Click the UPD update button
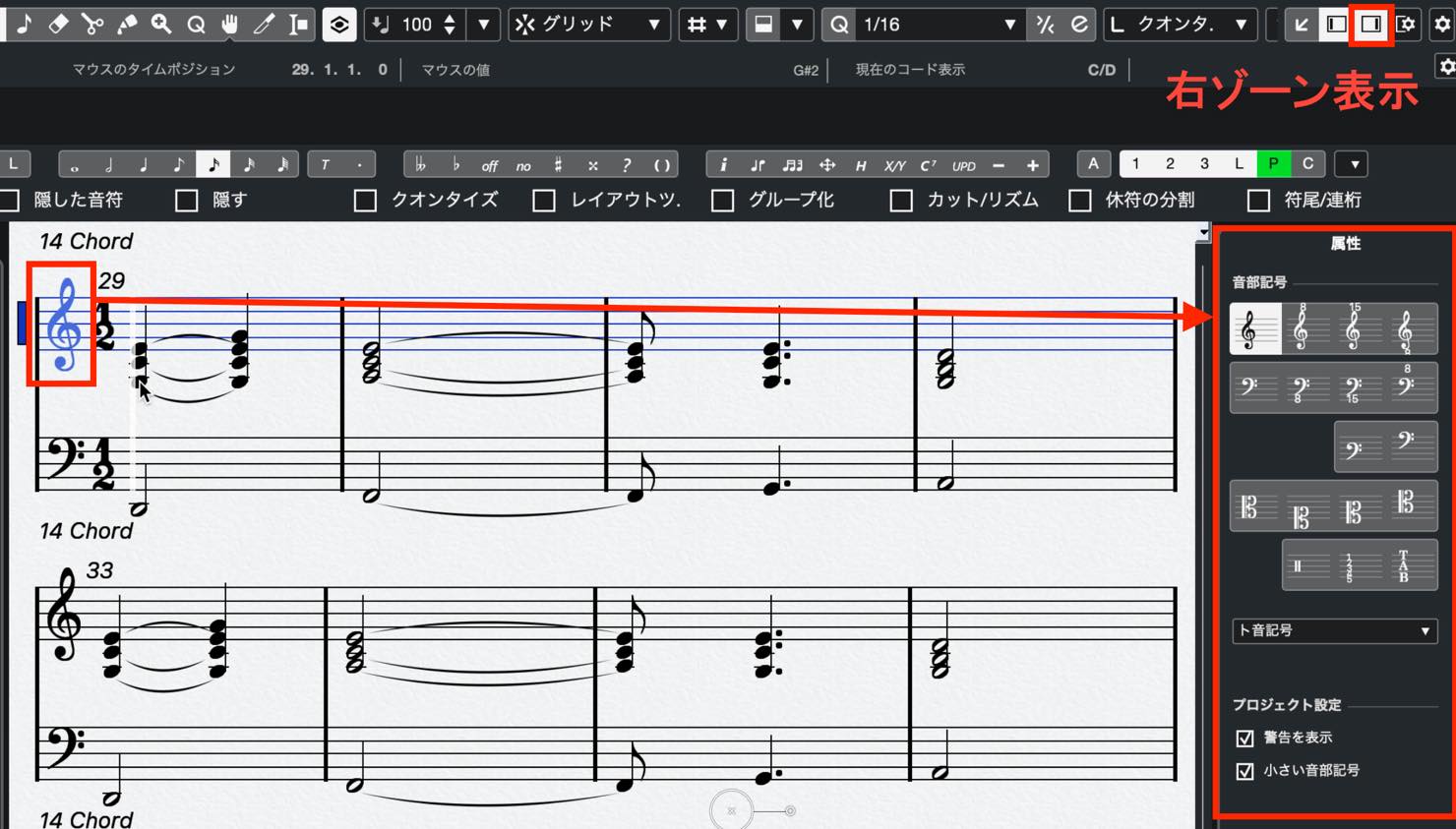 (964, 165)
